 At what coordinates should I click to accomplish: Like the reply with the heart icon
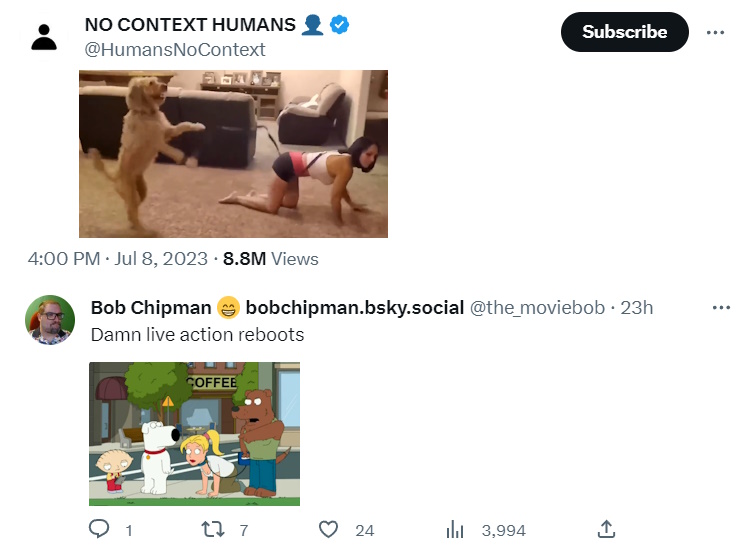click(329, 529)
